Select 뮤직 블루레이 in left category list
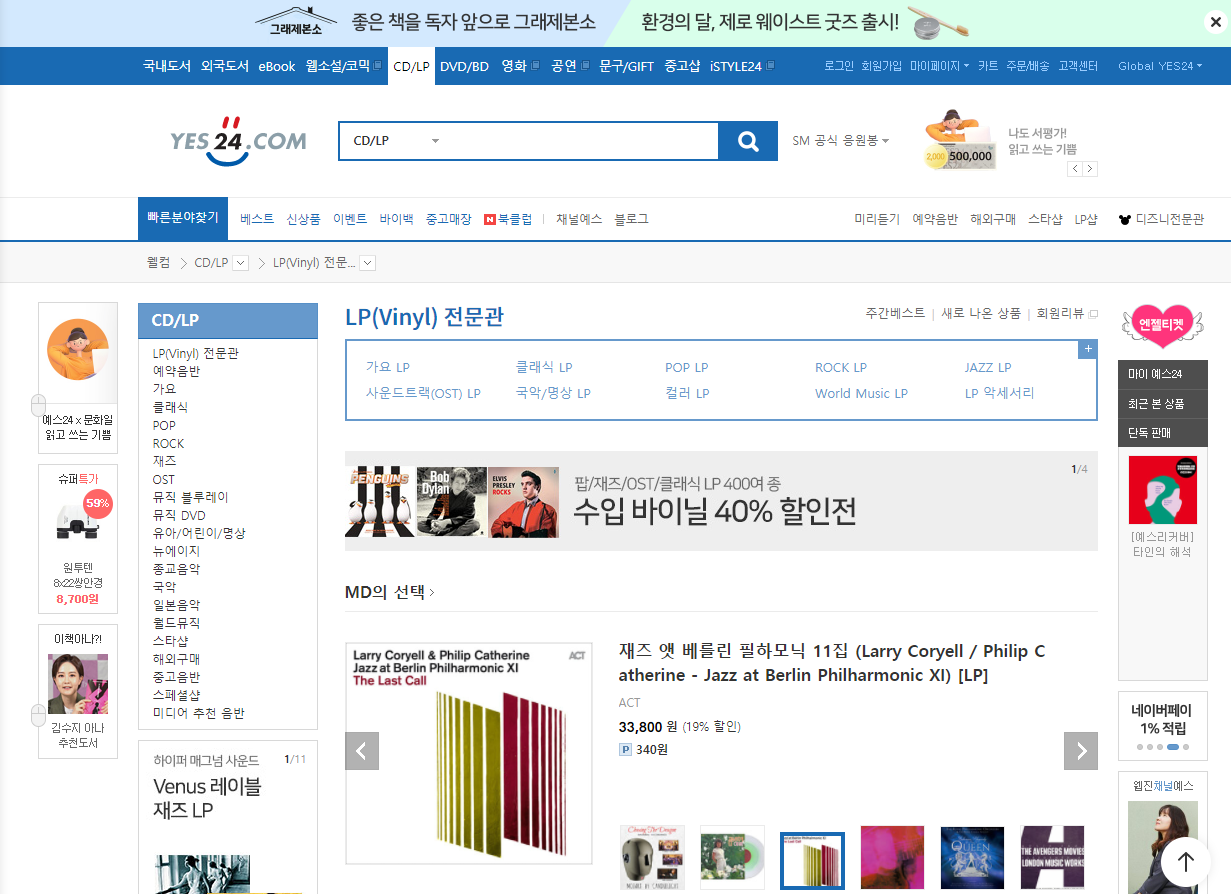 coord(191,497)
